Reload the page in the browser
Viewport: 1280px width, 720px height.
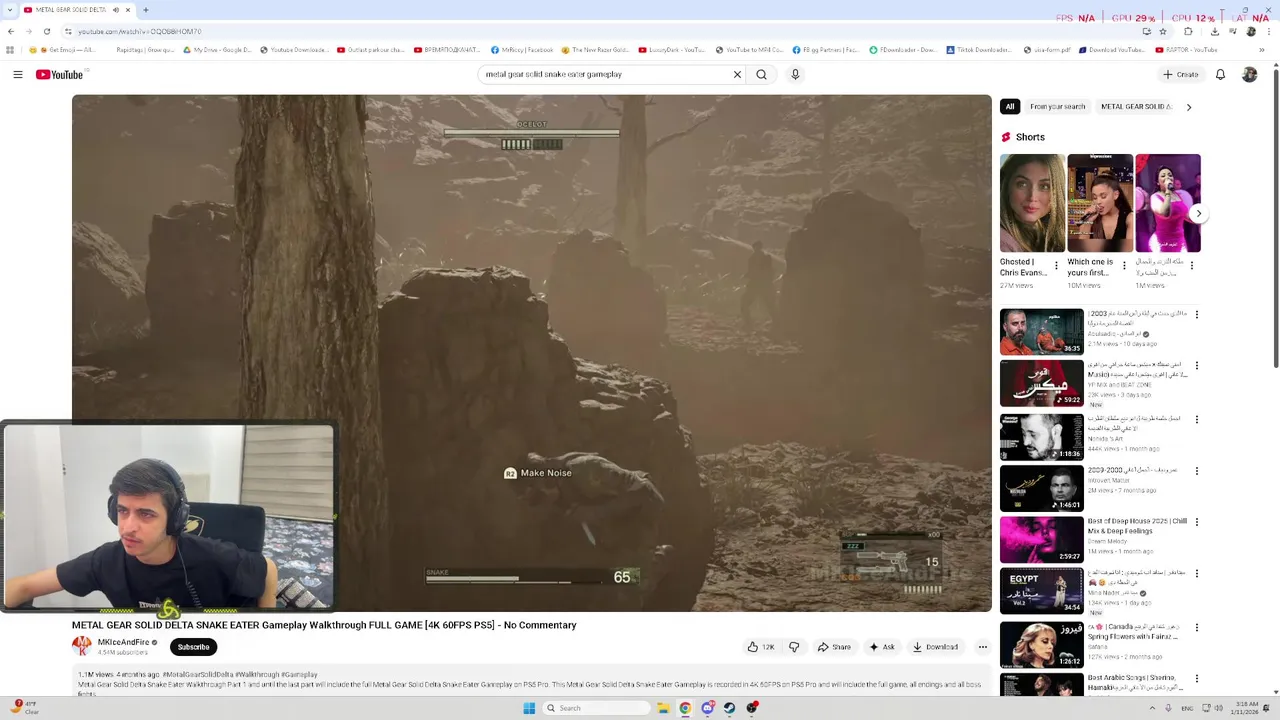pos(46,31)
